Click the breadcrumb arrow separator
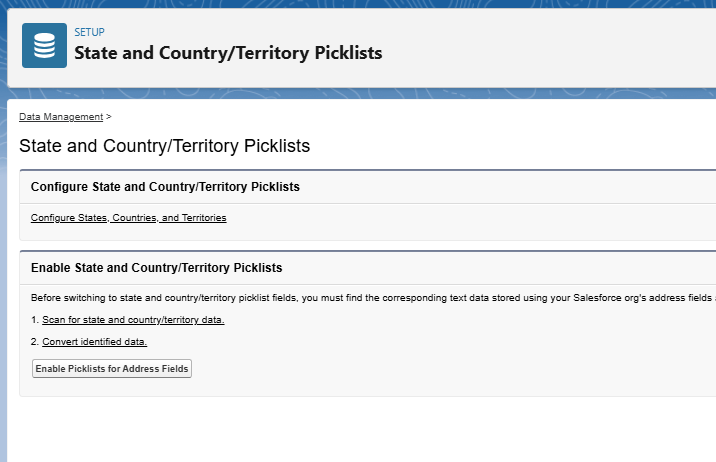This screenshot has width=716, height=462. pos(109,117)
